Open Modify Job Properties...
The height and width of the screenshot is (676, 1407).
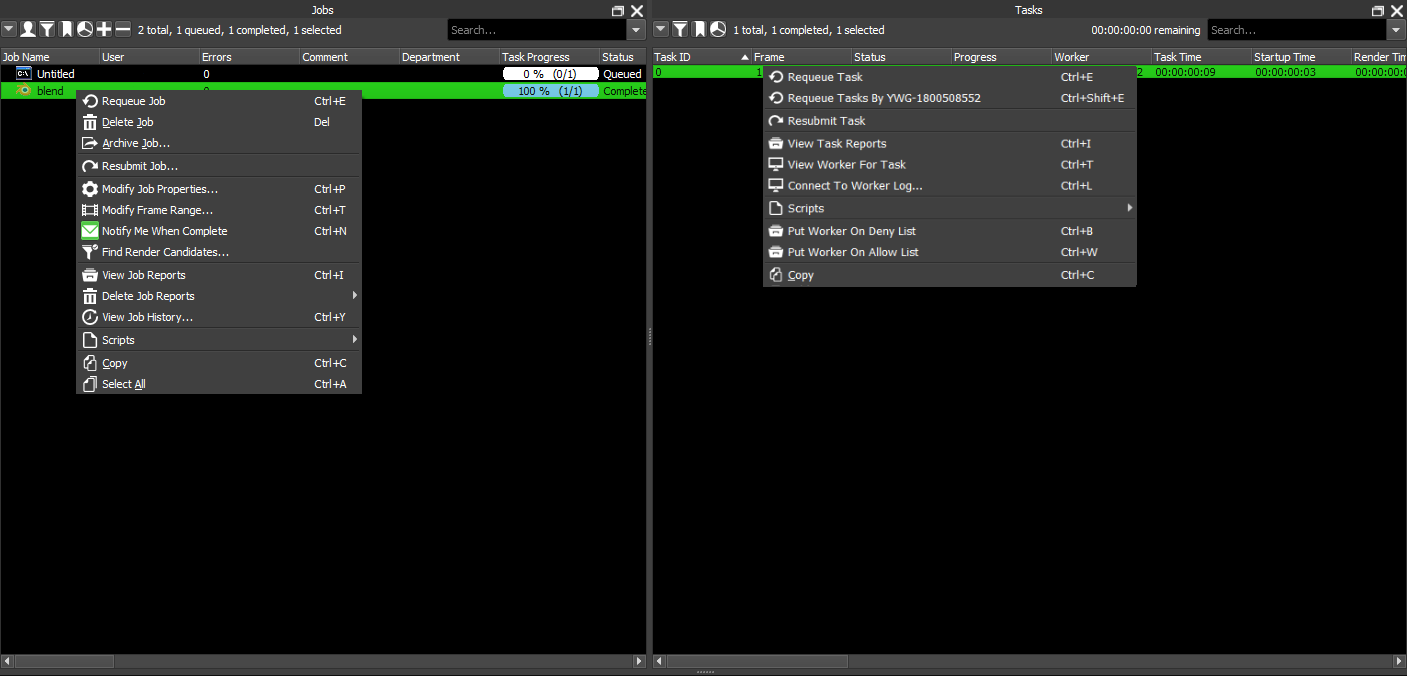(x=219, y=189)
